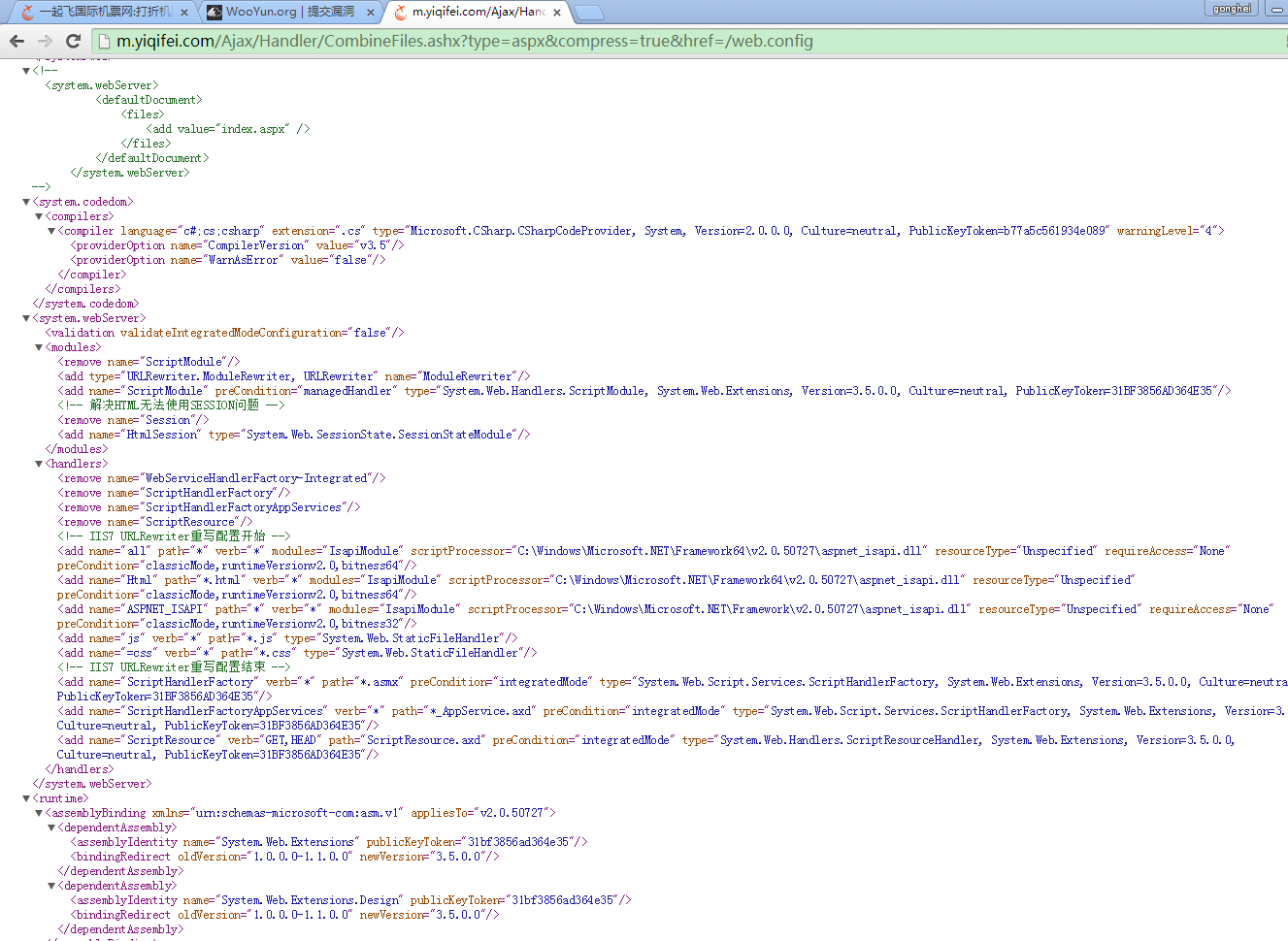The image size is (1288, 941).
Task: Collapse the <system.webServer> node above validation
Action: point(26,318)
